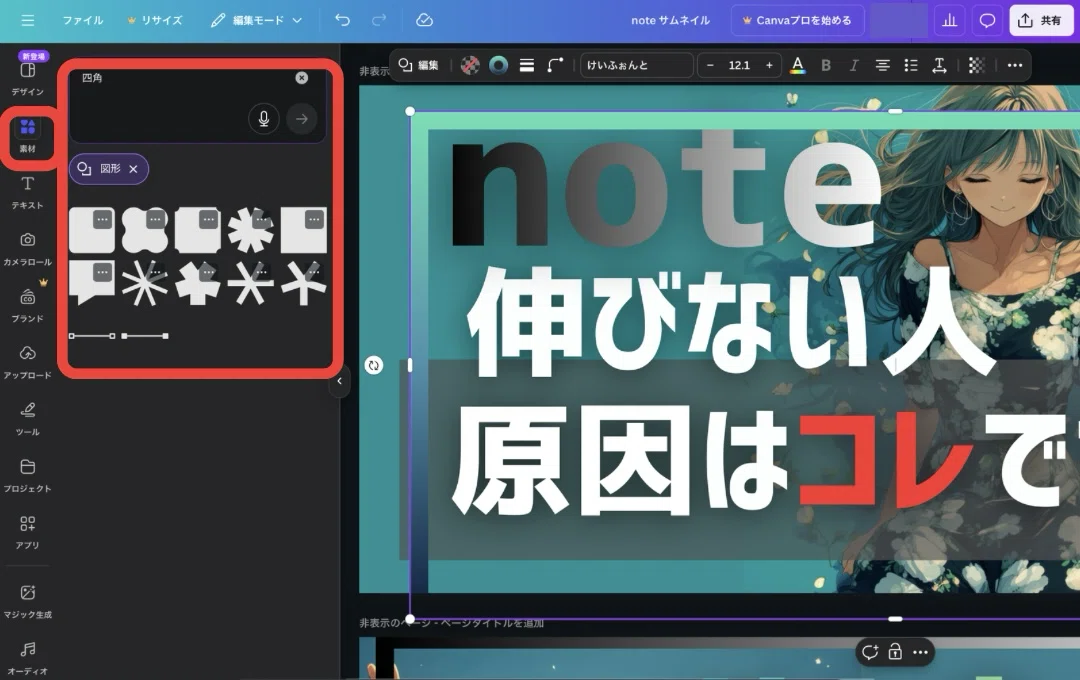Open the border style lines icon
Viewport: 1080px width, 680px height.
tap(527, 65)
